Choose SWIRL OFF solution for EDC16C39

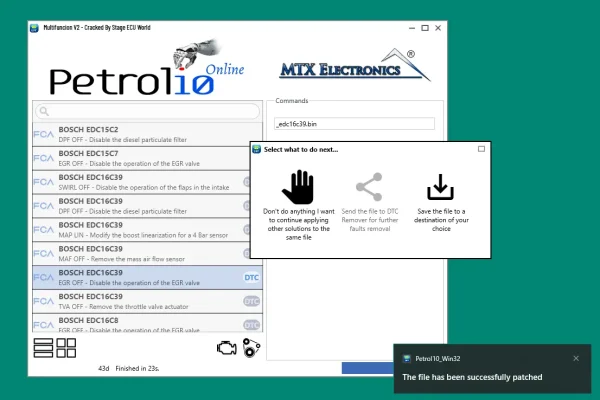click(140, 181)
